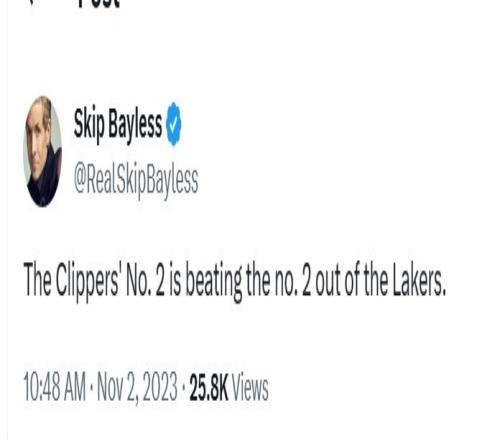The height and width of the screenshot is (440, 500).
Task: Click the Views label
Action: [x=250, y=387]
